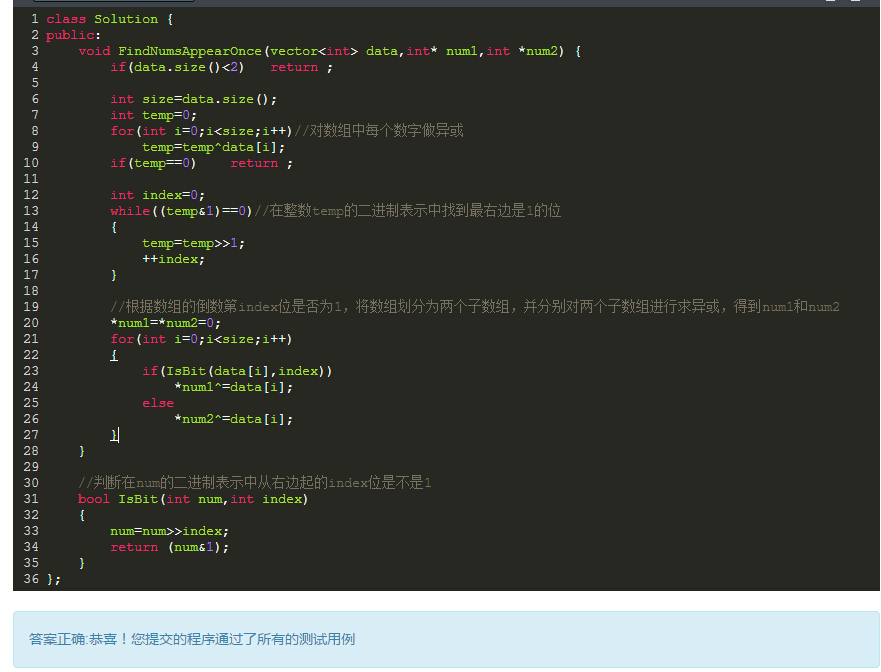
Task: Click the '答案正确' success message text
Action: [x=192, y=639]
